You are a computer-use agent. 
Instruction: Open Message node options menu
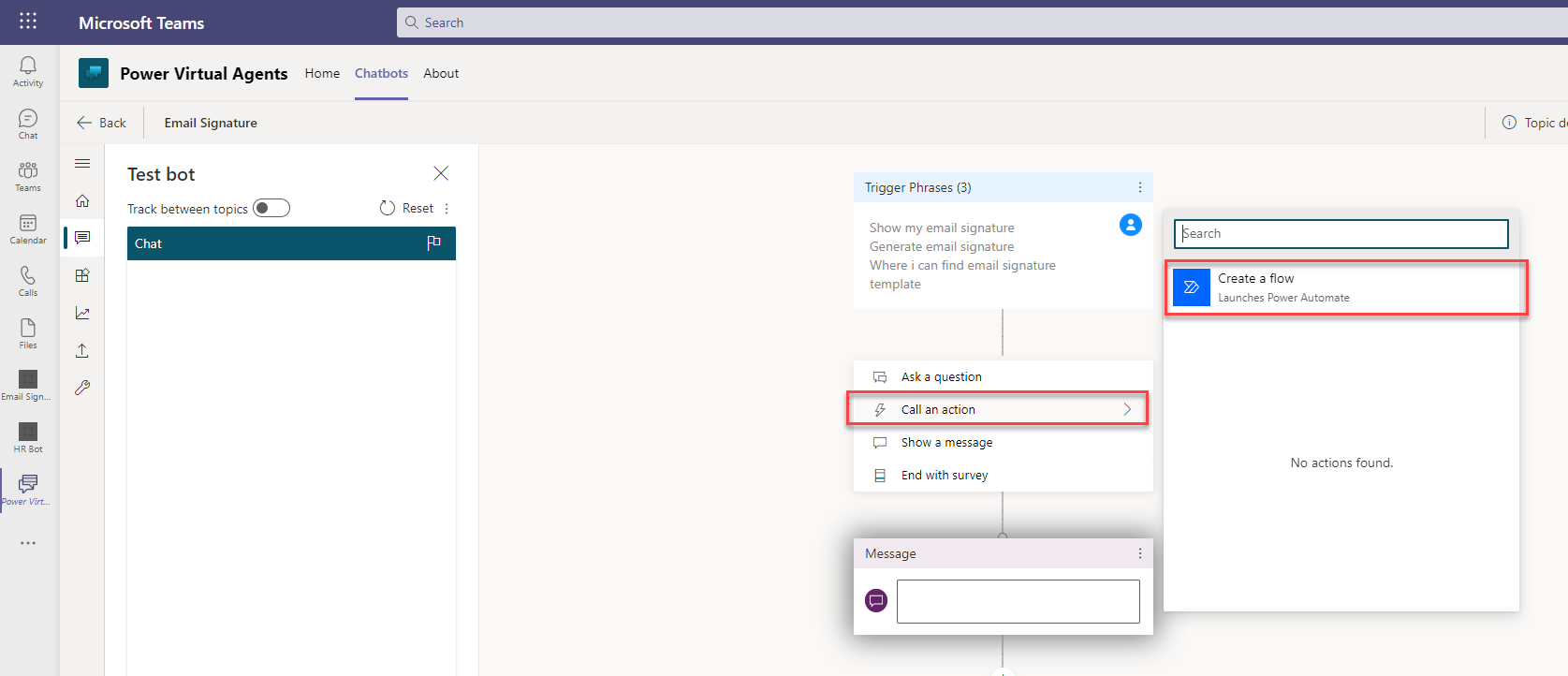click(x=1139, y=553)
